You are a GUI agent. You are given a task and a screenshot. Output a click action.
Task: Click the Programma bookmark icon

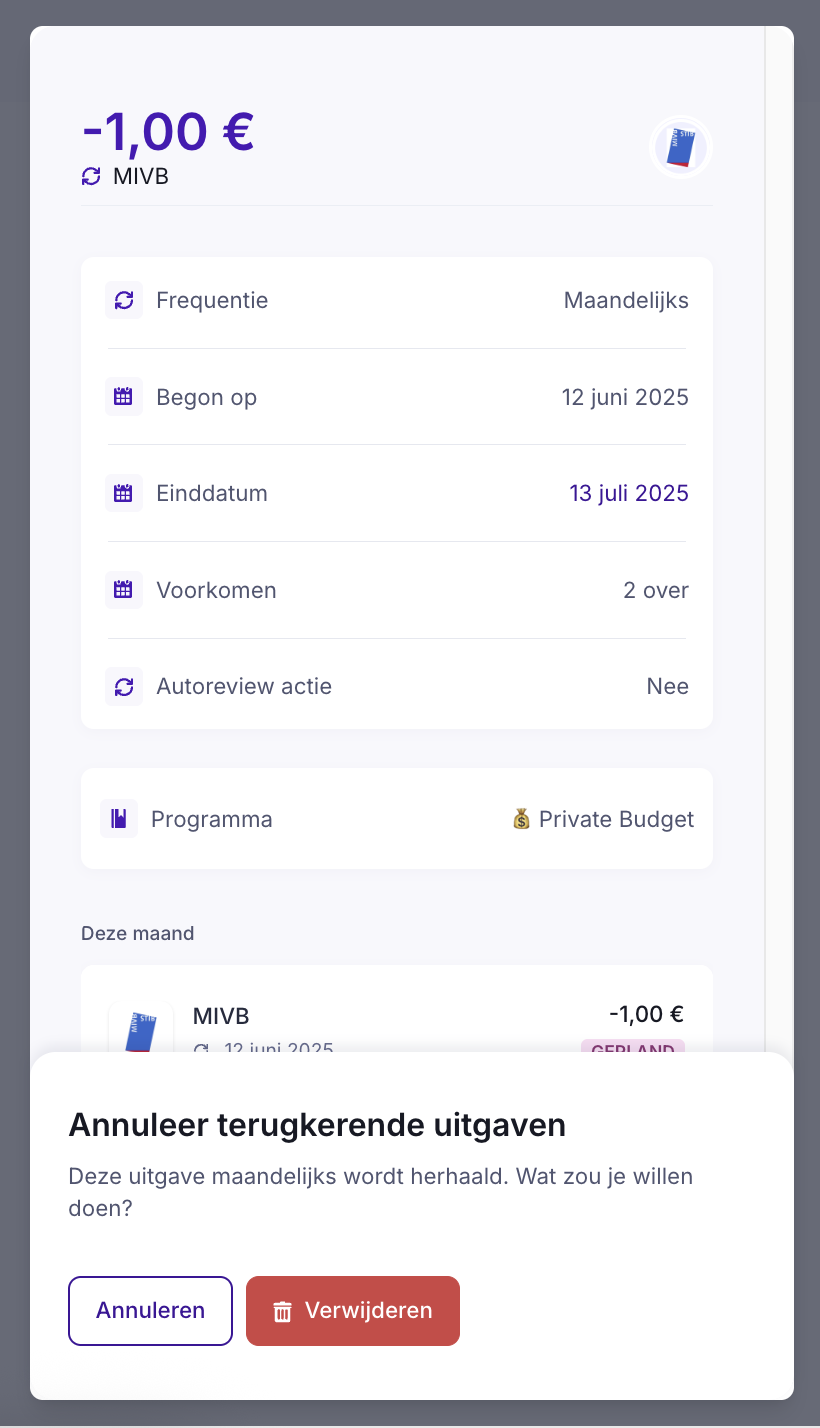click(119, 819)
